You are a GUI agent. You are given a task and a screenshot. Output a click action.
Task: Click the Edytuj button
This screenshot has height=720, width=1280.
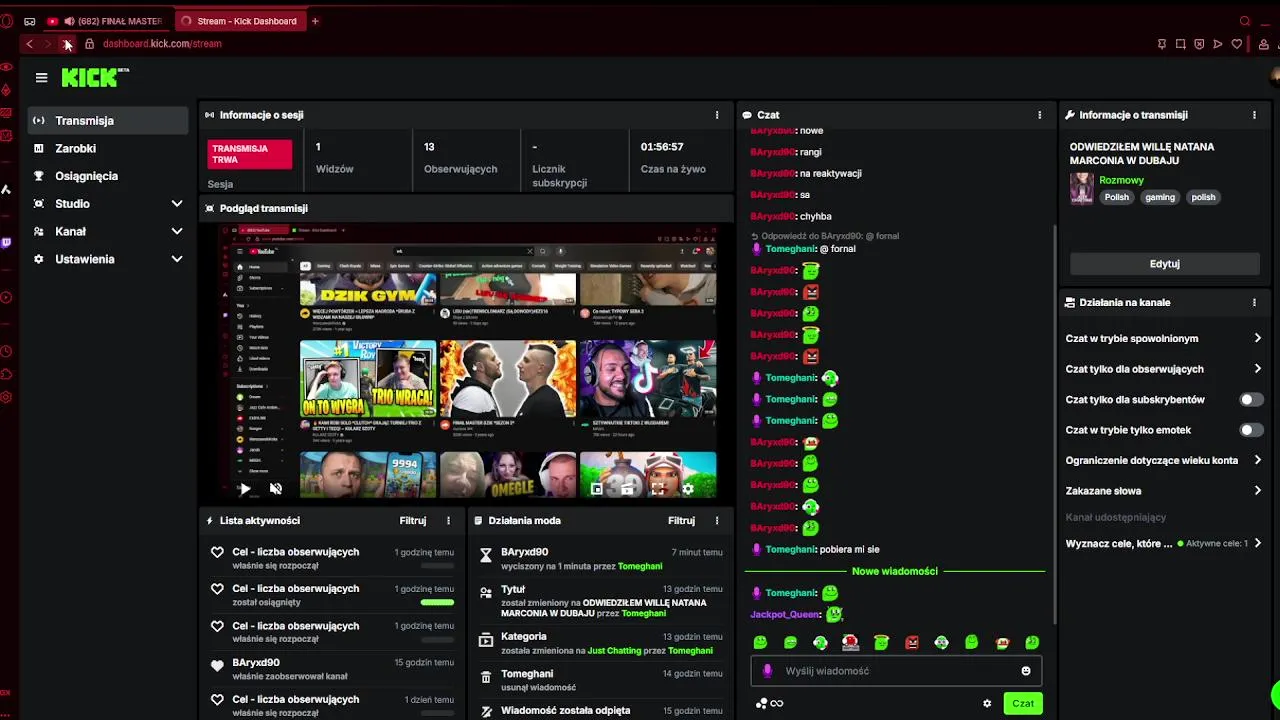click(x=1164, y=264)
